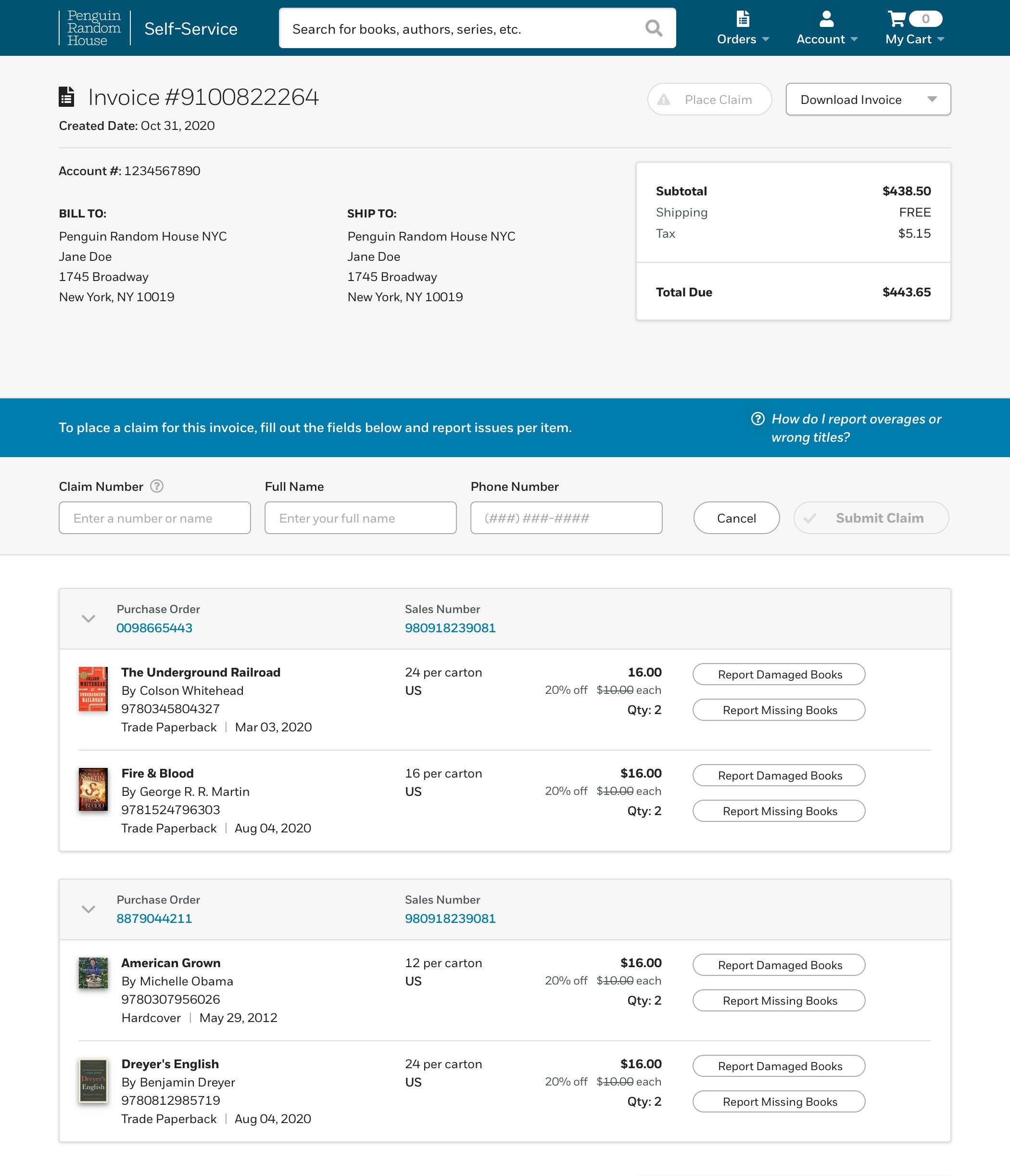Open the Account dropdown menu
Viewport: 1010px width, 1176px height.
coord(827,39)
